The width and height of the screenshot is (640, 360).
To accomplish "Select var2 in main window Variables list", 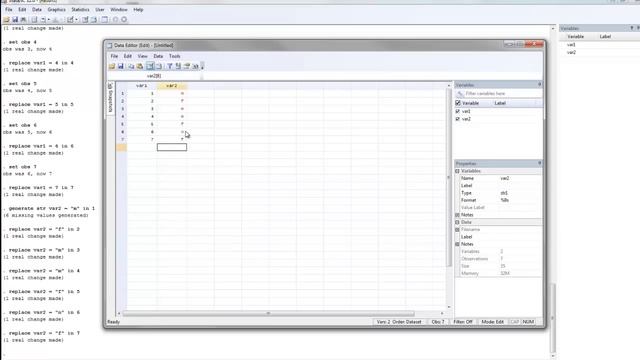I will coord(571,53).
